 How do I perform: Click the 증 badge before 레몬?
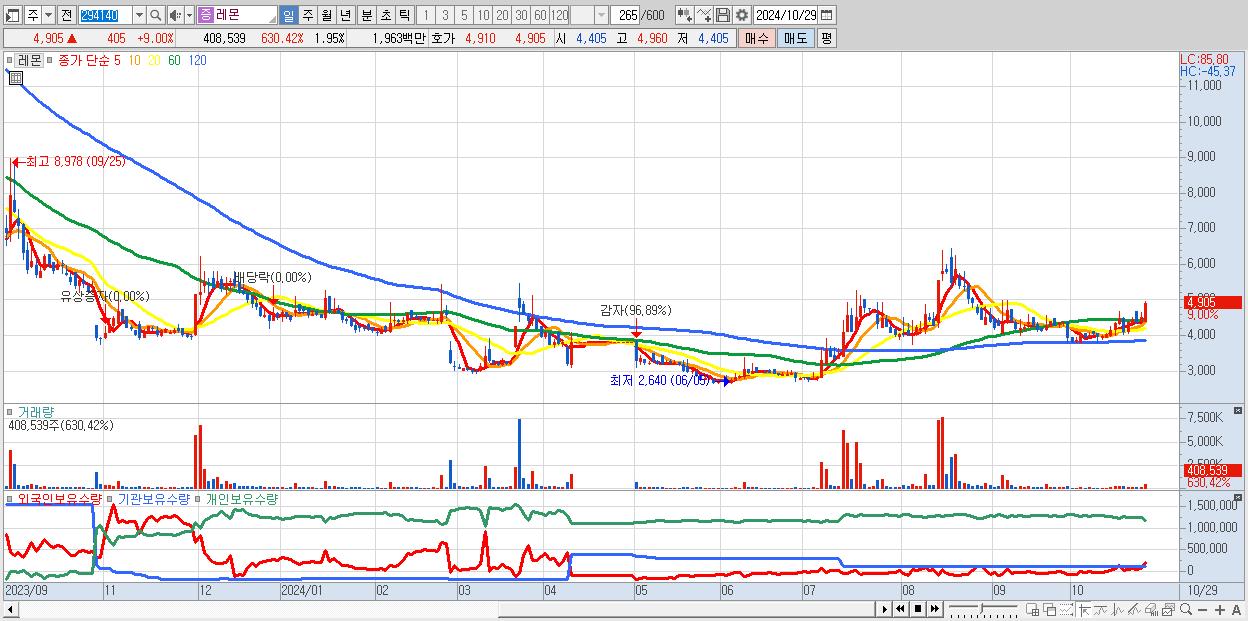coord(206,15)
